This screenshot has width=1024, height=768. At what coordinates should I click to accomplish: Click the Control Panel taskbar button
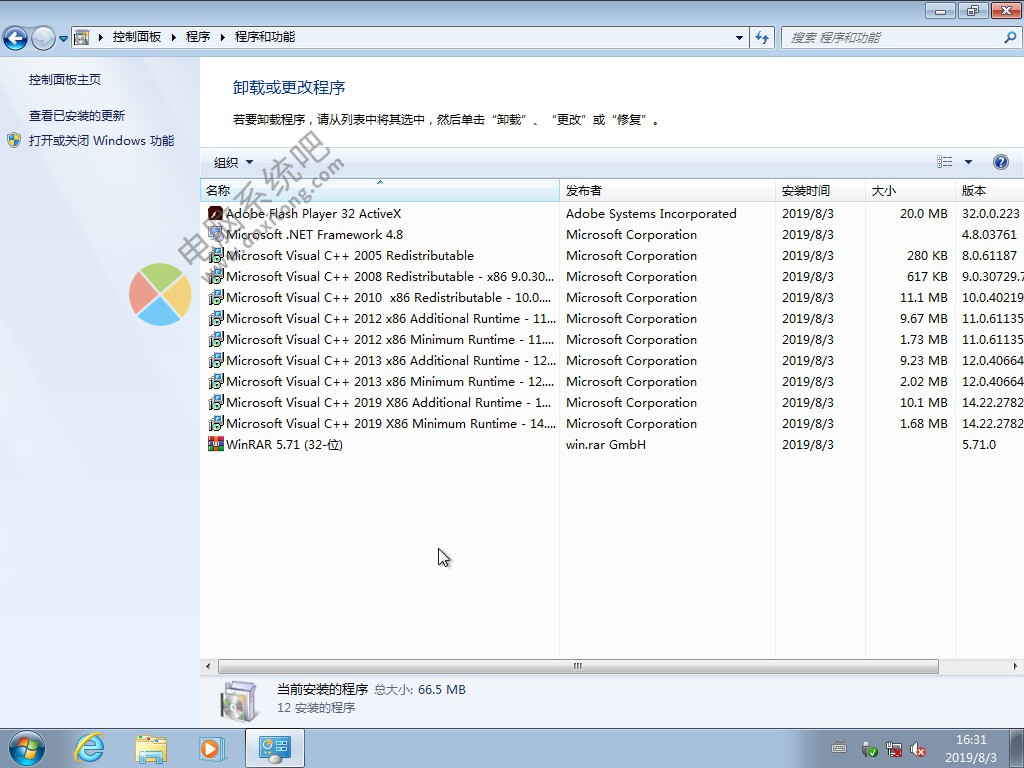click(x=275, y=748)
